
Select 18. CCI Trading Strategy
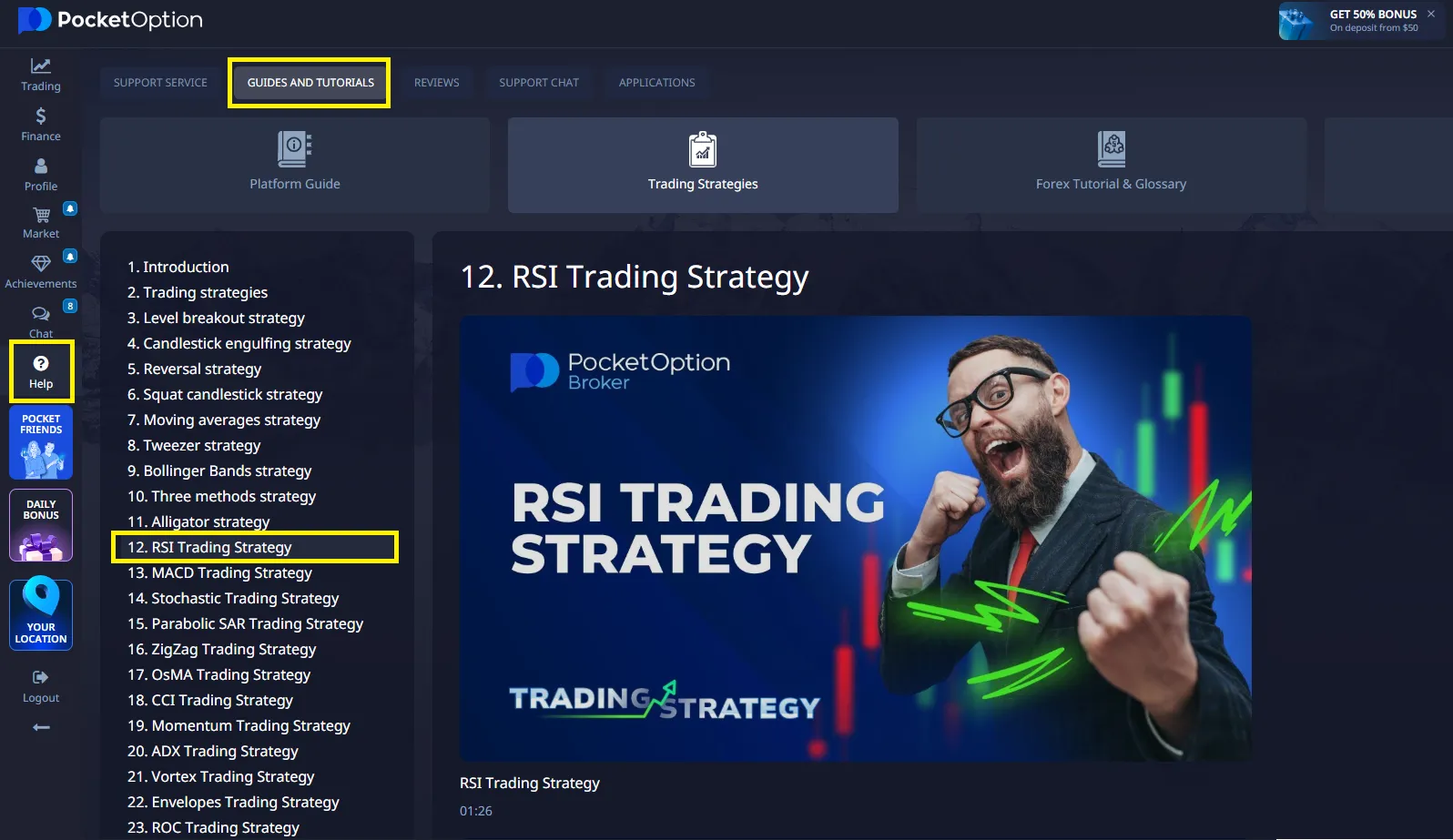(210, 700)
